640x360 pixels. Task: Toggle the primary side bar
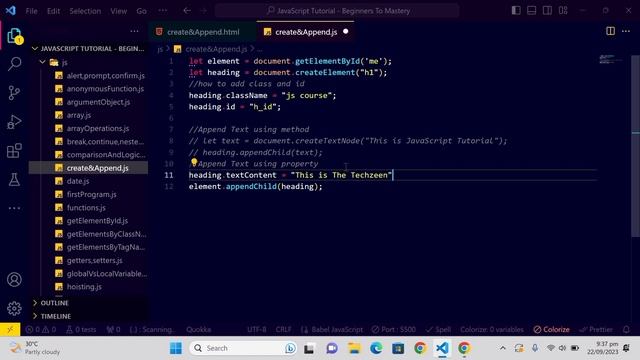pyautogui.click(x=516, y=11)
